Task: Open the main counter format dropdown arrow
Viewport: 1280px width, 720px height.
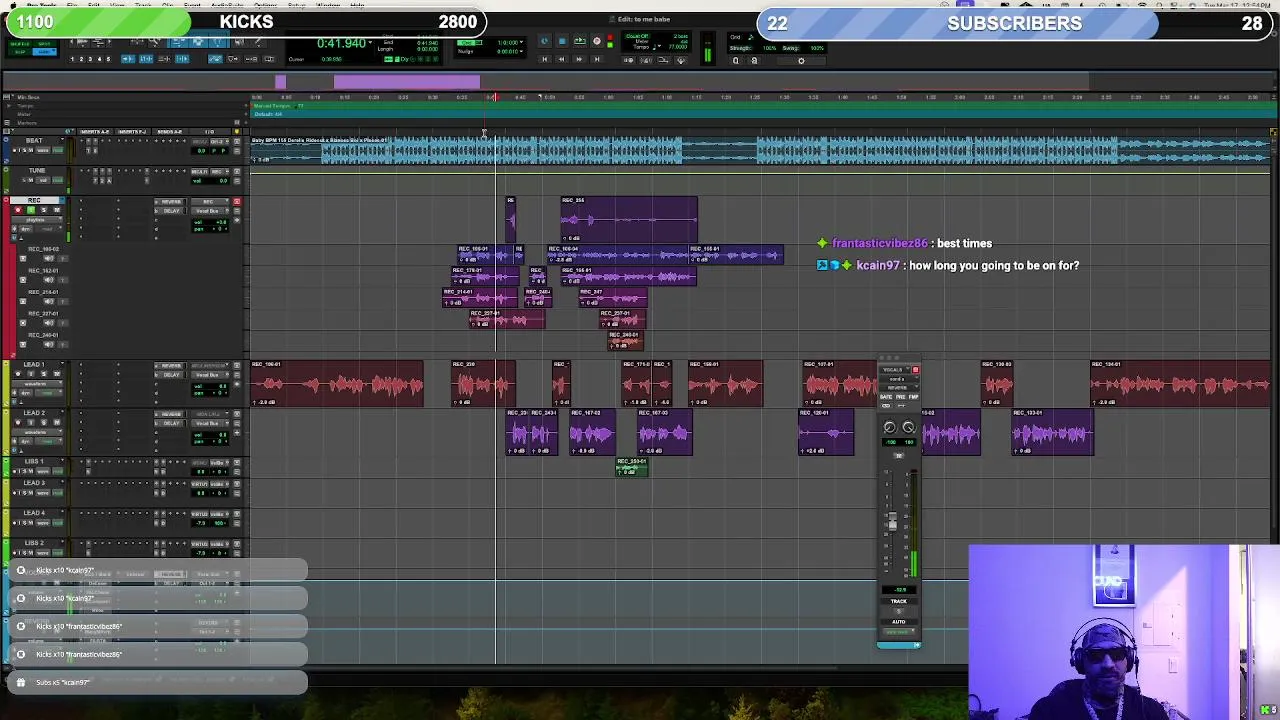Action: [371, 42]
